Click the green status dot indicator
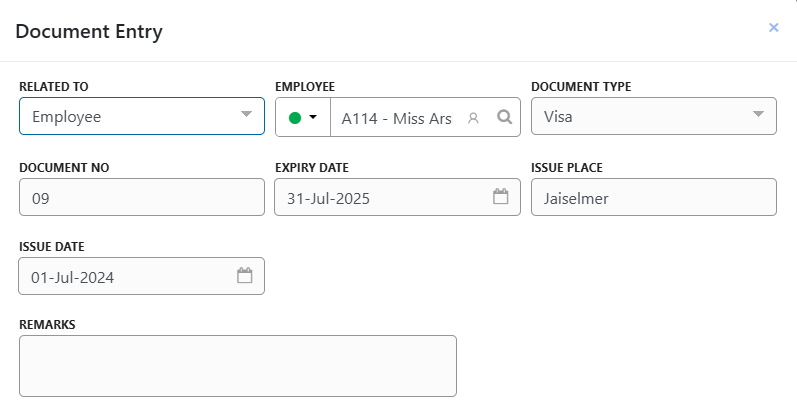Screen dimensions: 797x410 coord(295,118)
